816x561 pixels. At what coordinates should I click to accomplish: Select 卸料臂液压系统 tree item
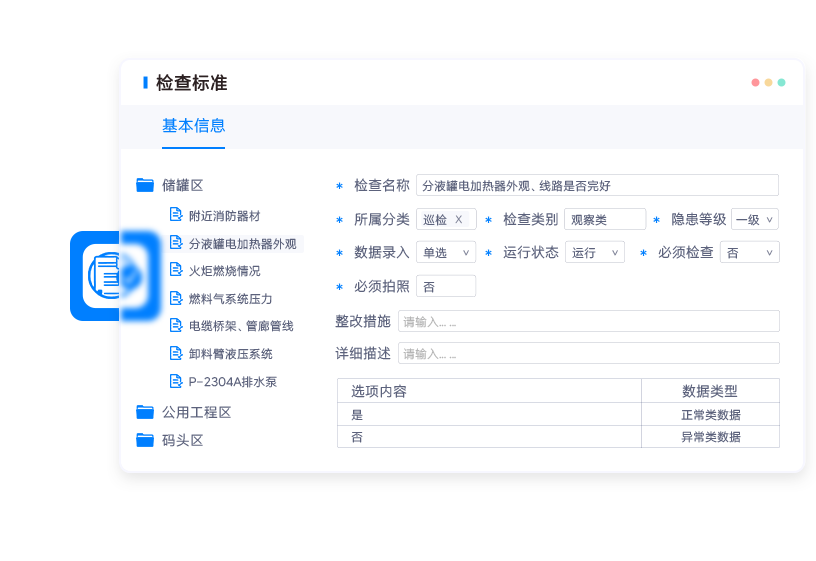[x=230, y=354]
